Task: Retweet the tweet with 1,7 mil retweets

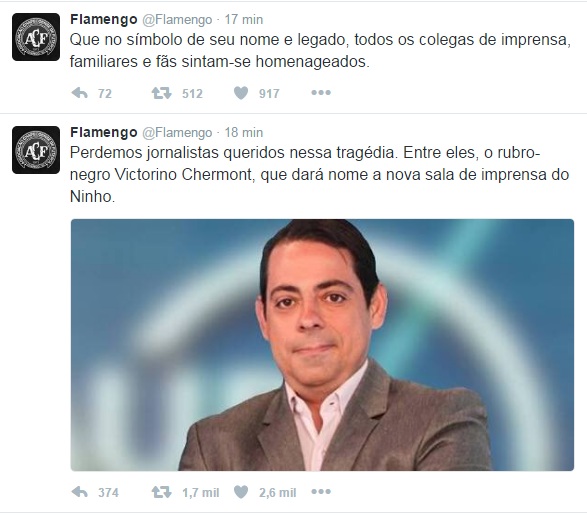Action: tap(161, 492)
